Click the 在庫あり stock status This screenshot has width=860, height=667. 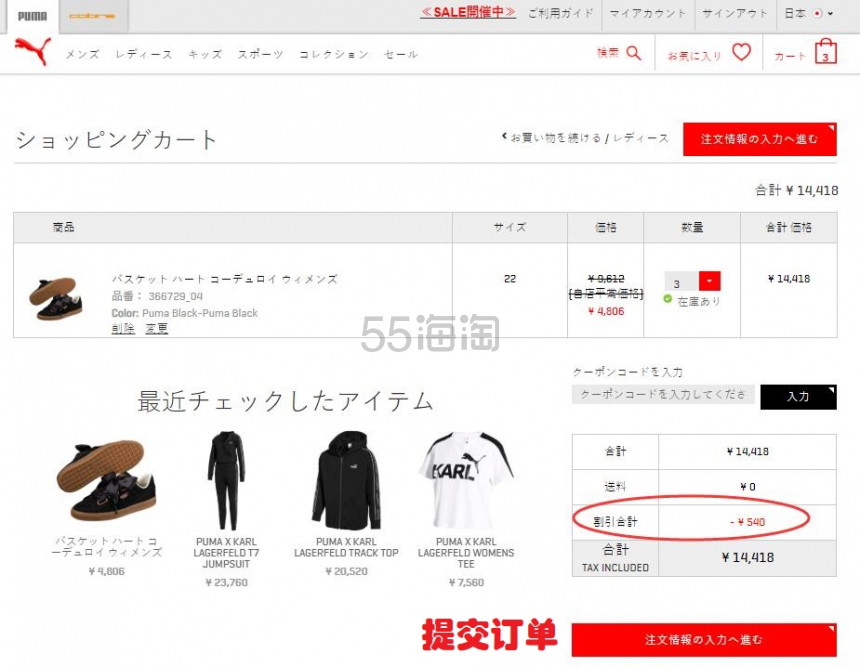[x=699, y=301]
